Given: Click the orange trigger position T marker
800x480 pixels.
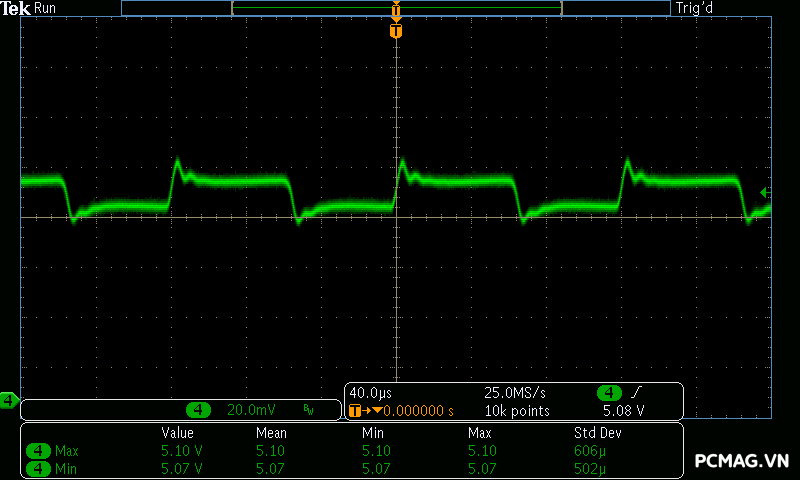Looking at the screenshot, I should [x=396, y=32].
